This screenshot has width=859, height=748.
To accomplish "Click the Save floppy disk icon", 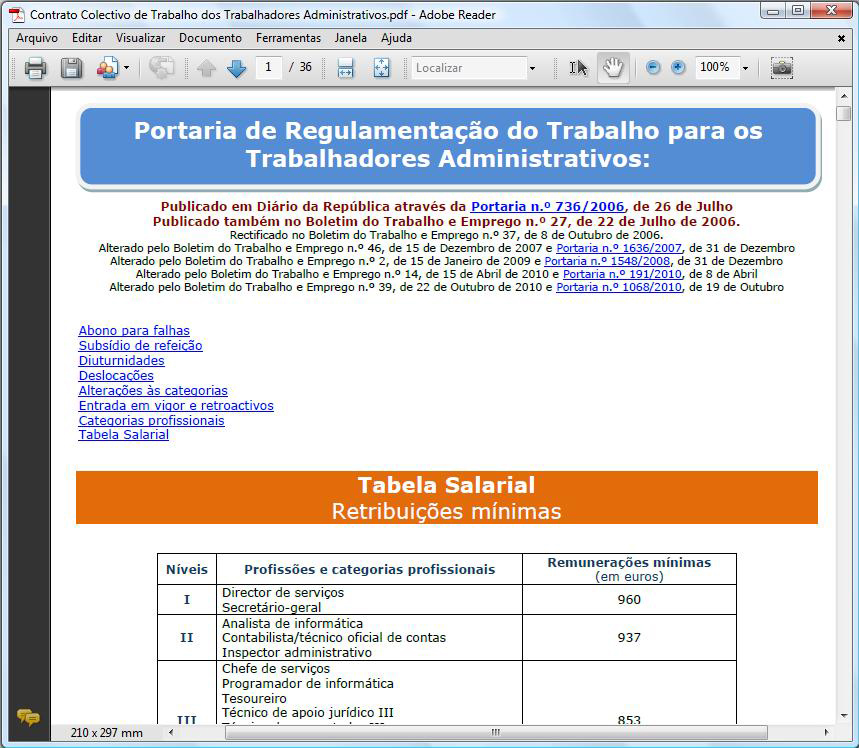I will coord(71,68).
